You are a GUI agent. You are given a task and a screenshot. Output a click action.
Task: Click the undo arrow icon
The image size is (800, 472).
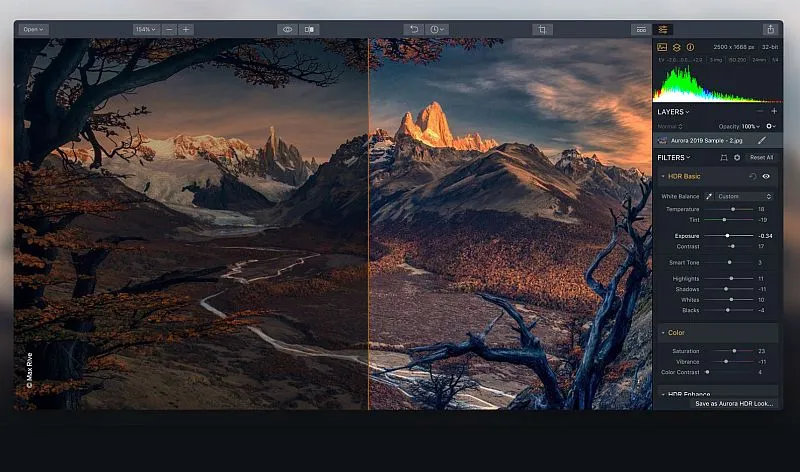[414, 30]
